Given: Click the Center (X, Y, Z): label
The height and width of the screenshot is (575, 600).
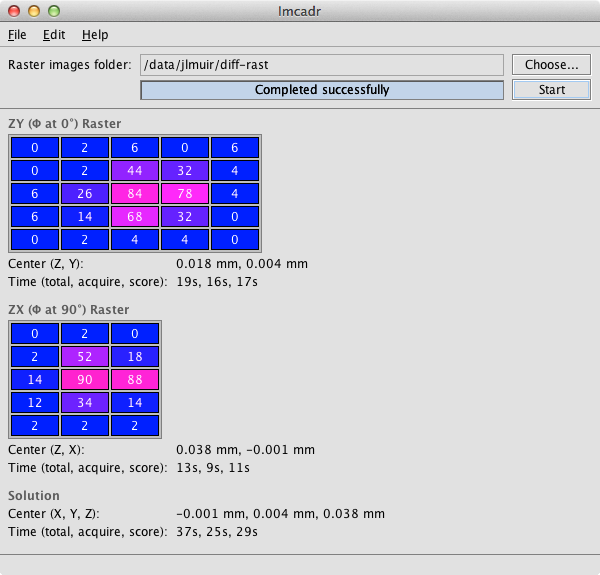Looking at the screenshot, I should 54,513.
